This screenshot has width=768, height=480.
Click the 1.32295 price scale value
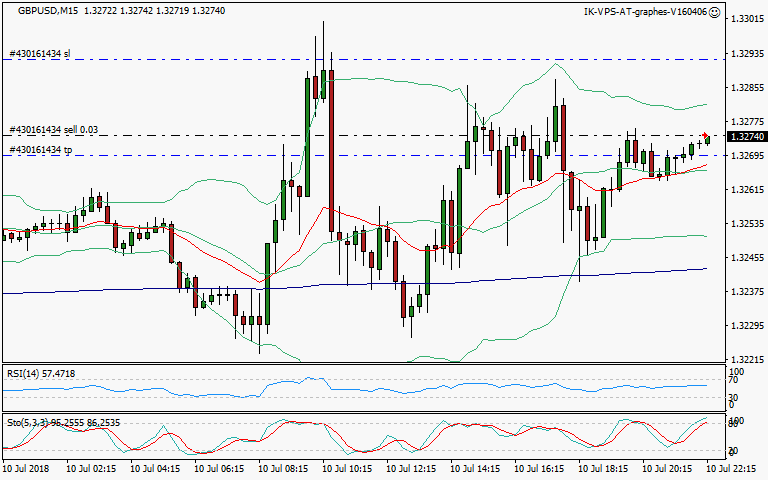click(x=747, y=326)
